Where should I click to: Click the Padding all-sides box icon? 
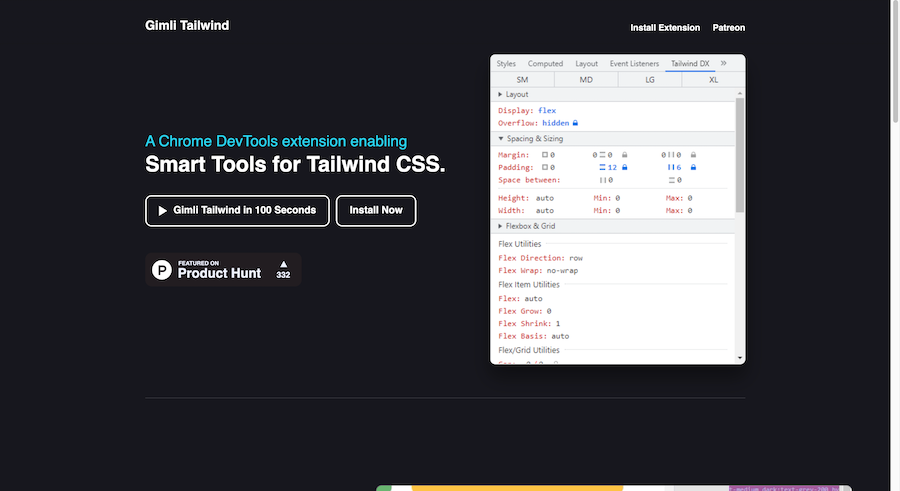click(x=545, y=168)
